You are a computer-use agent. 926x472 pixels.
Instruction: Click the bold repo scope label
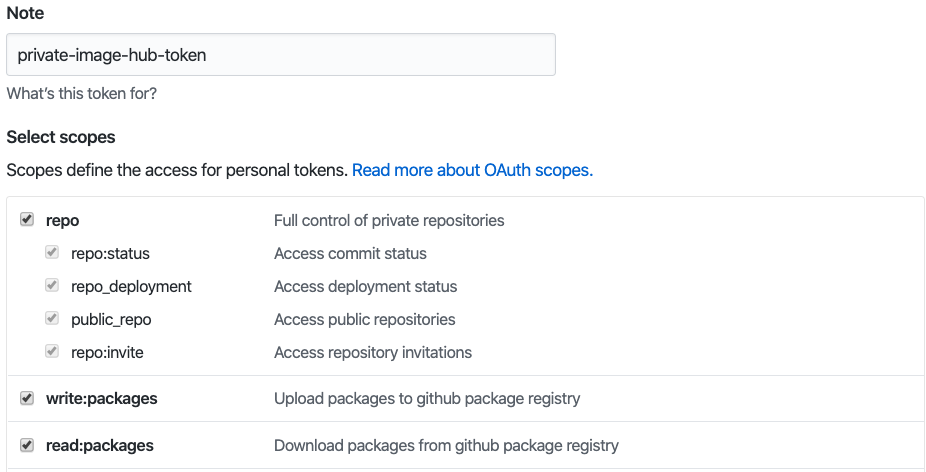click(62, 220)
